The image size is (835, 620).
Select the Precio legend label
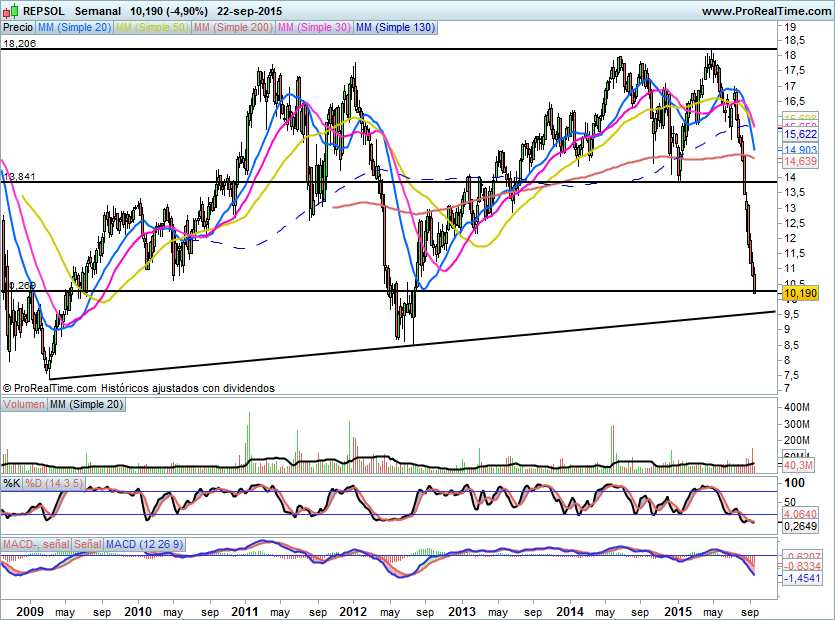coord(18,27)
